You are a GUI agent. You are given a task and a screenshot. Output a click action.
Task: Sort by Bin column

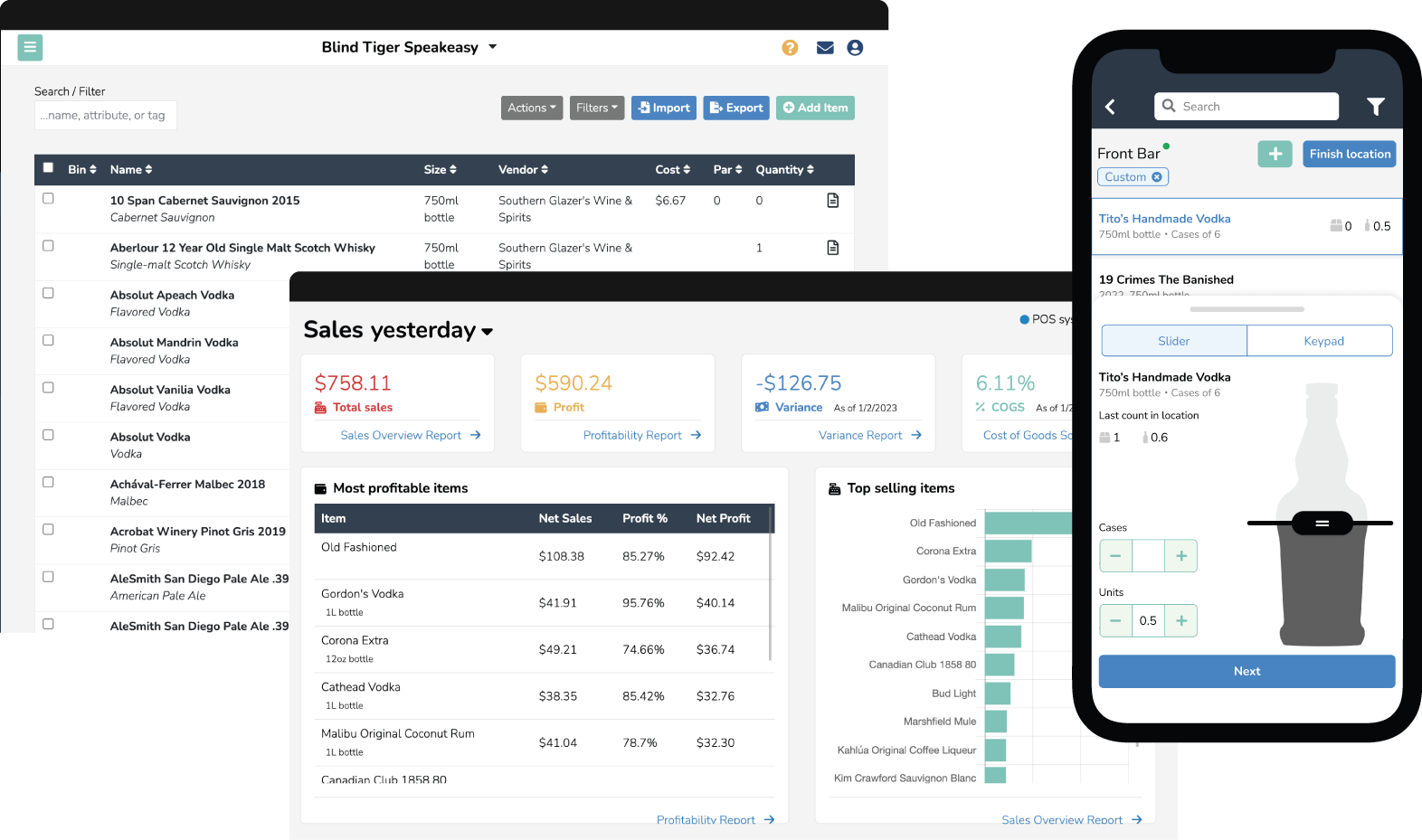pyautogui.click(x=82, y=170)
